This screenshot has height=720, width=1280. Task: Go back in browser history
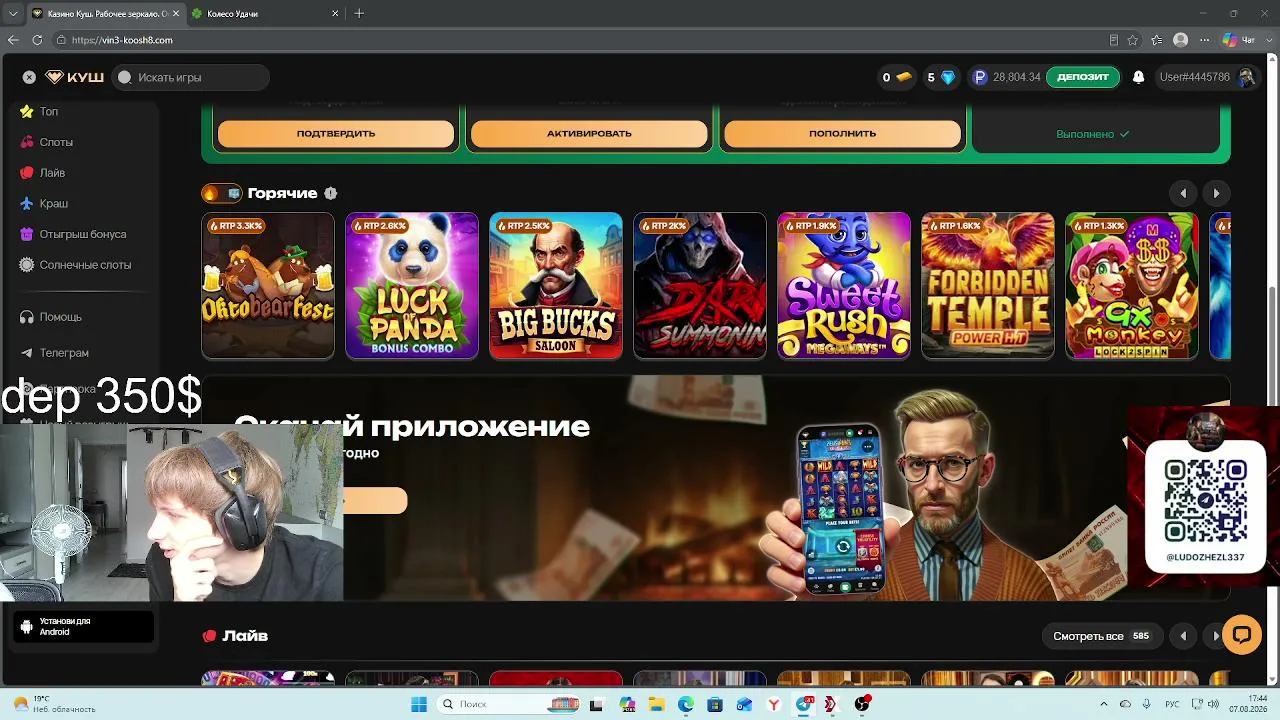click(x=13, y=40)
